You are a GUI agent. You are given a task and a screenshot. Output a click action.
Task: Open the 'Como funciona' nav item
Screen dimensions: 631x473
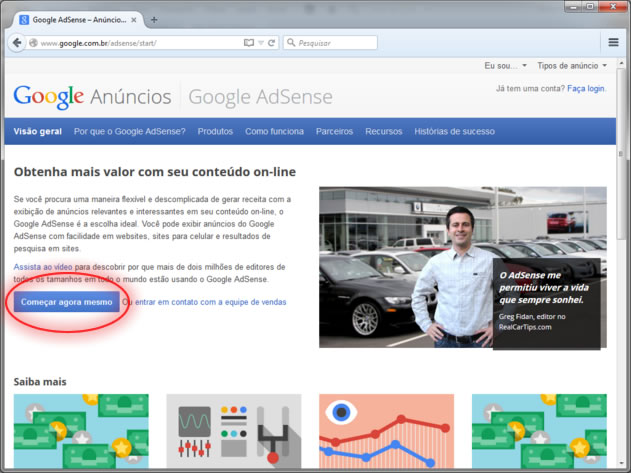[274, 131]
